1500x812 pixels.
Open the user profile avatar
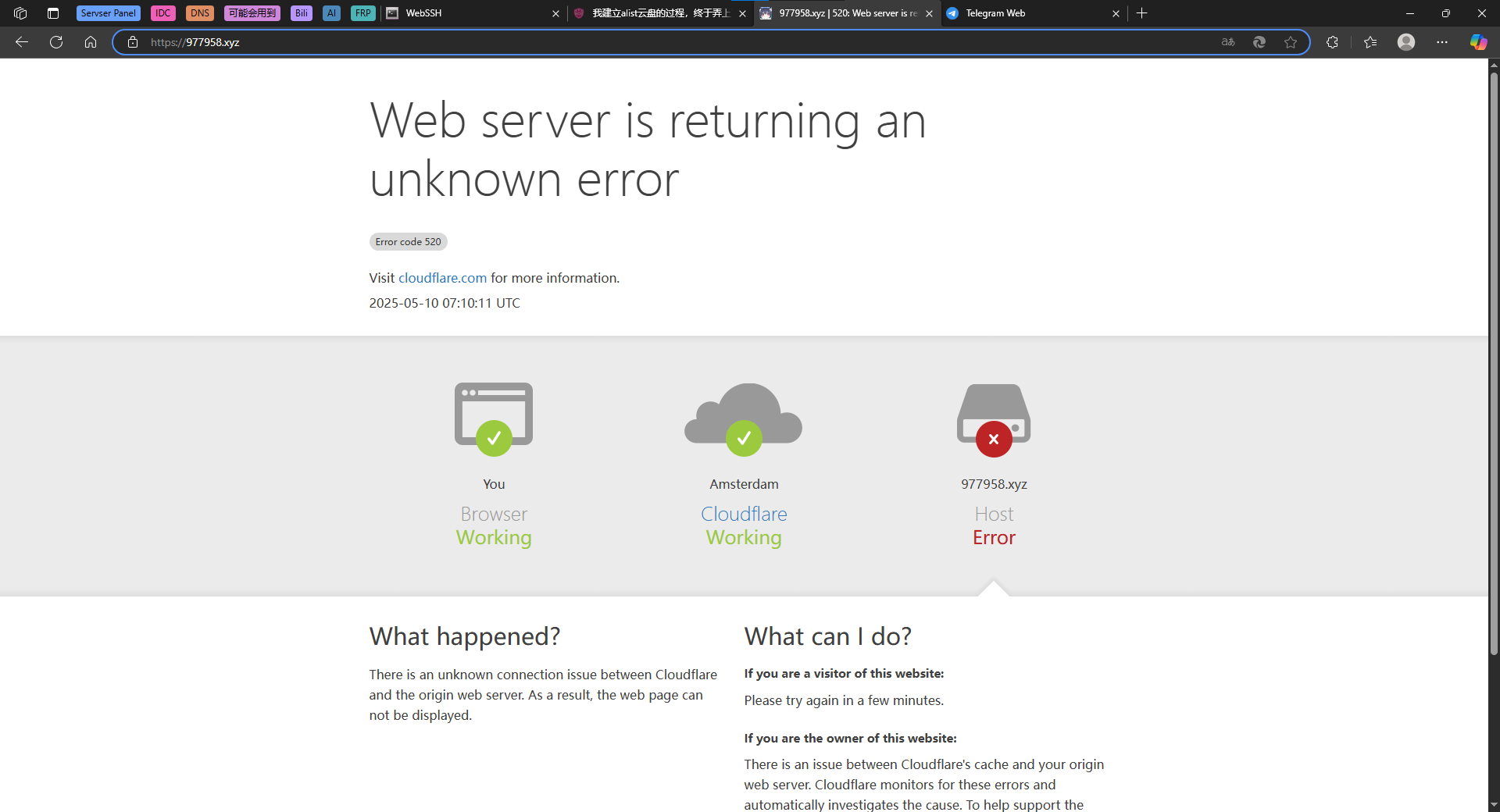point(1406,42)
